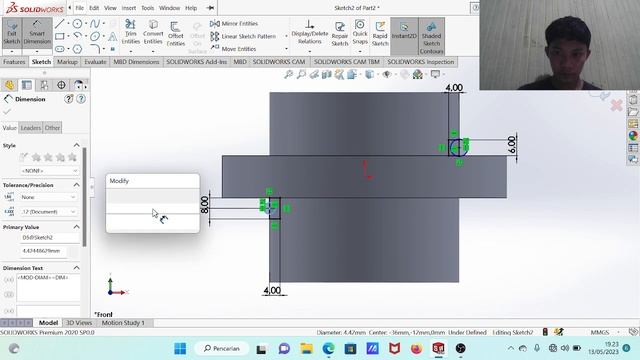Select the Circle sketch tool
Viewport: 640px width, 360px height.
point(77,24)
